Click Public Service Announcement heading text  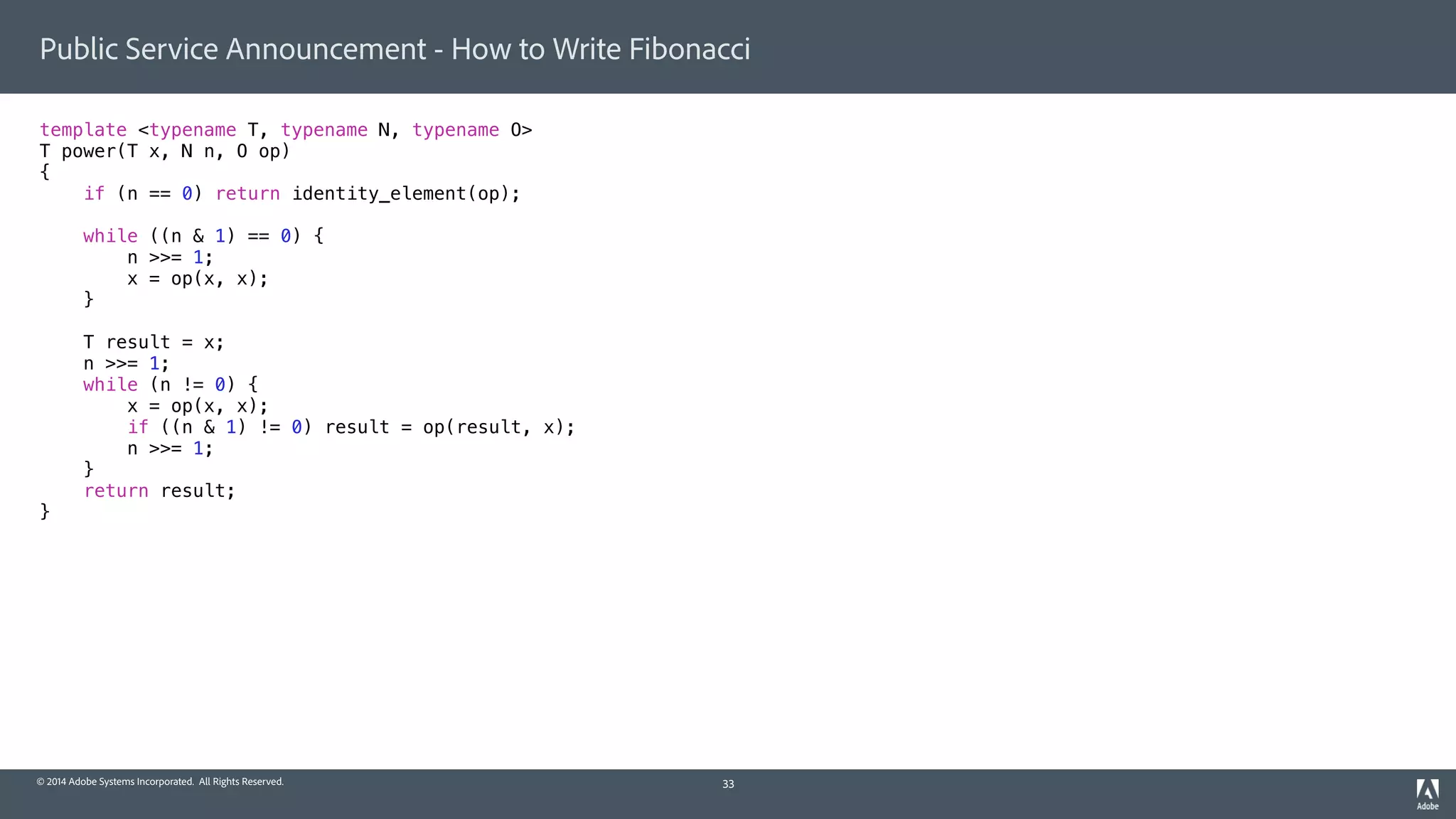[x=232, y=49]
